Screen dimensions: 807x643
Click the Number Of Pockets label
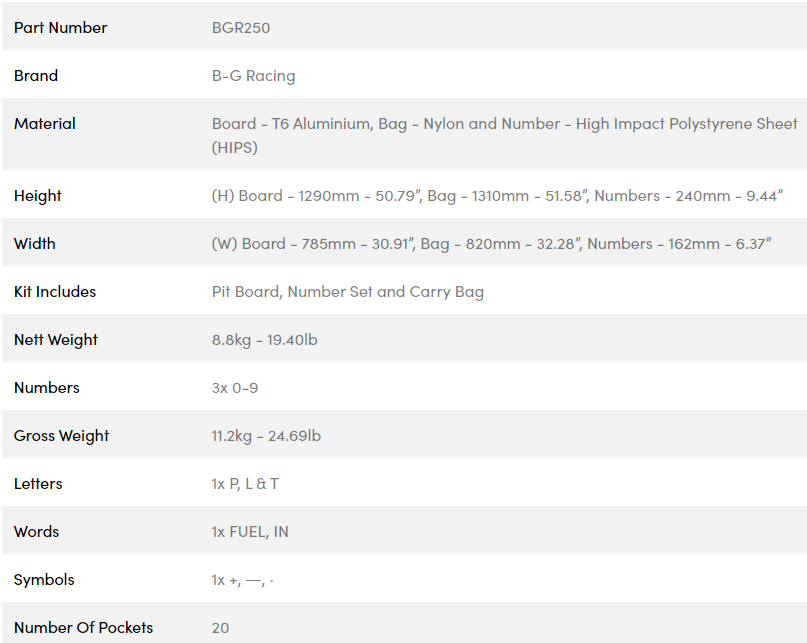(x=83, y=628)
